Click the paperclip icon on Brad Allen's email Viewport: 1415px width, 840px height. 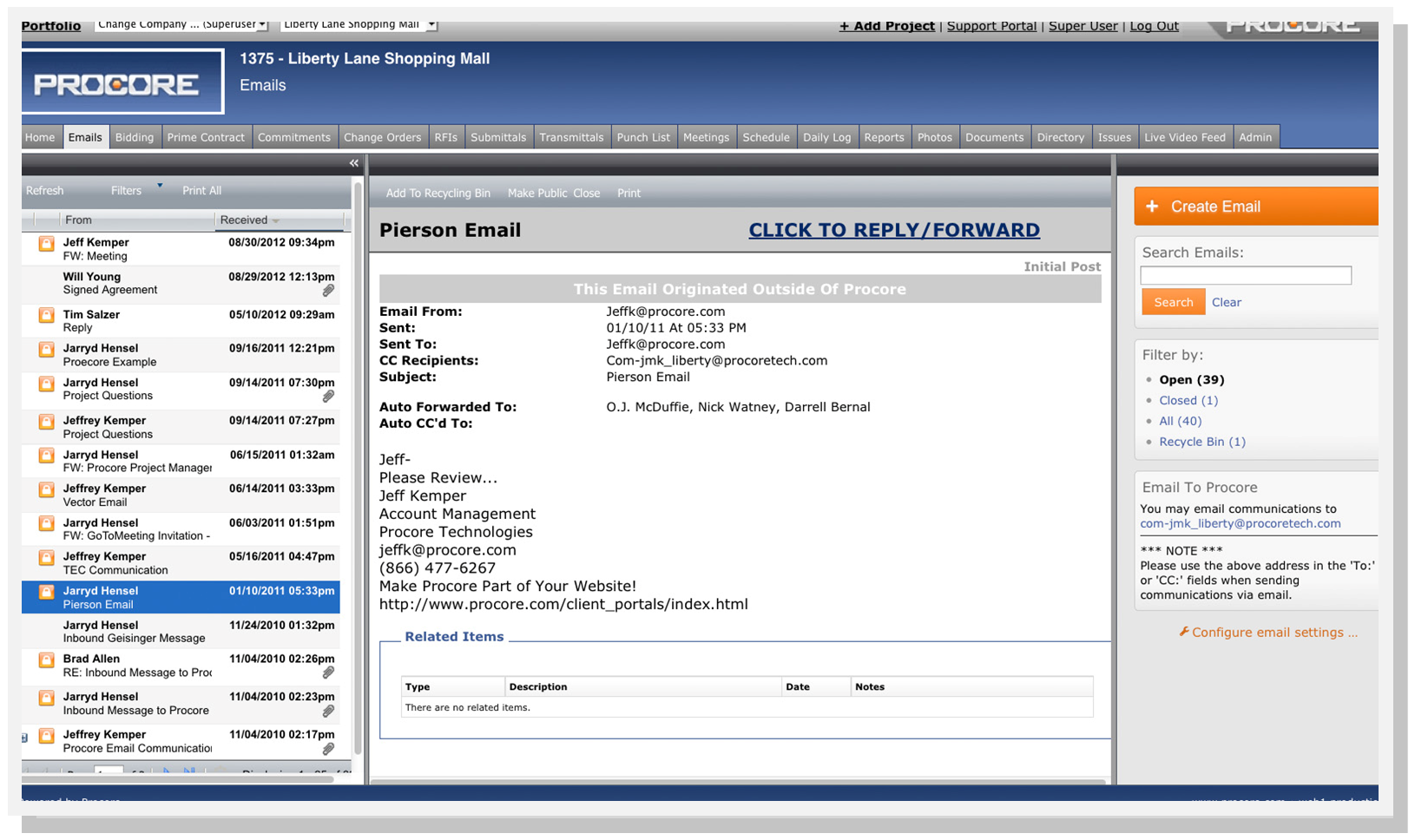coord(328,673)
